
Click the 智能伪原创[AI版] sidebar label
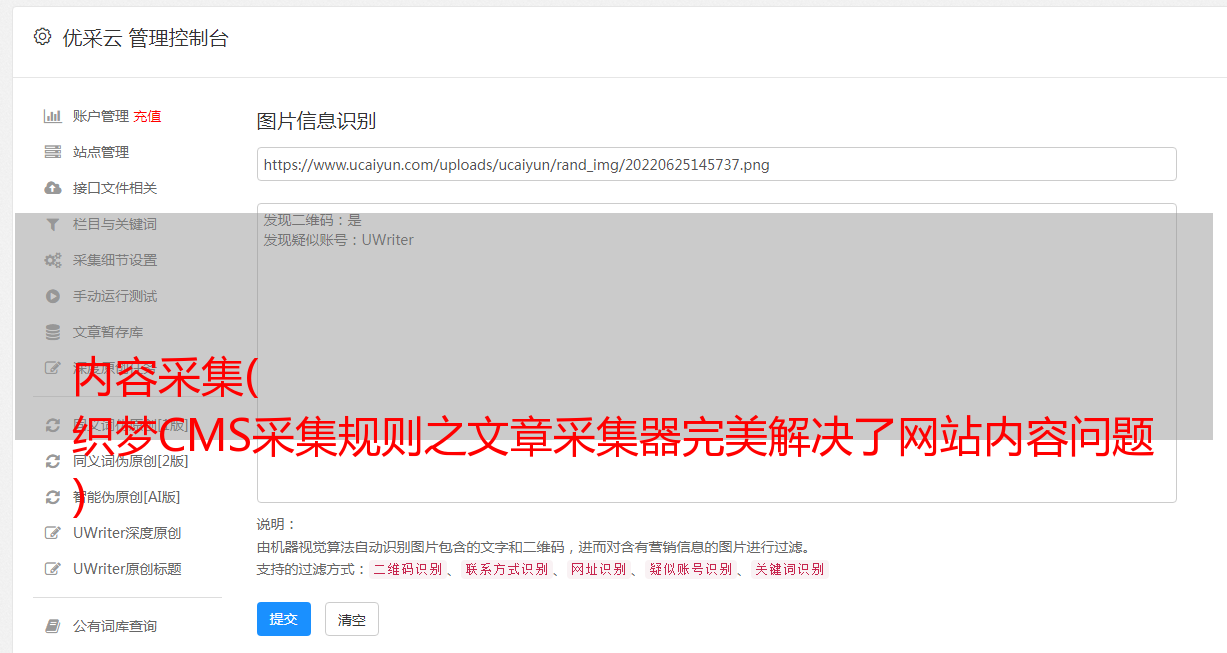pyautogui.click(x=127, y=497)
